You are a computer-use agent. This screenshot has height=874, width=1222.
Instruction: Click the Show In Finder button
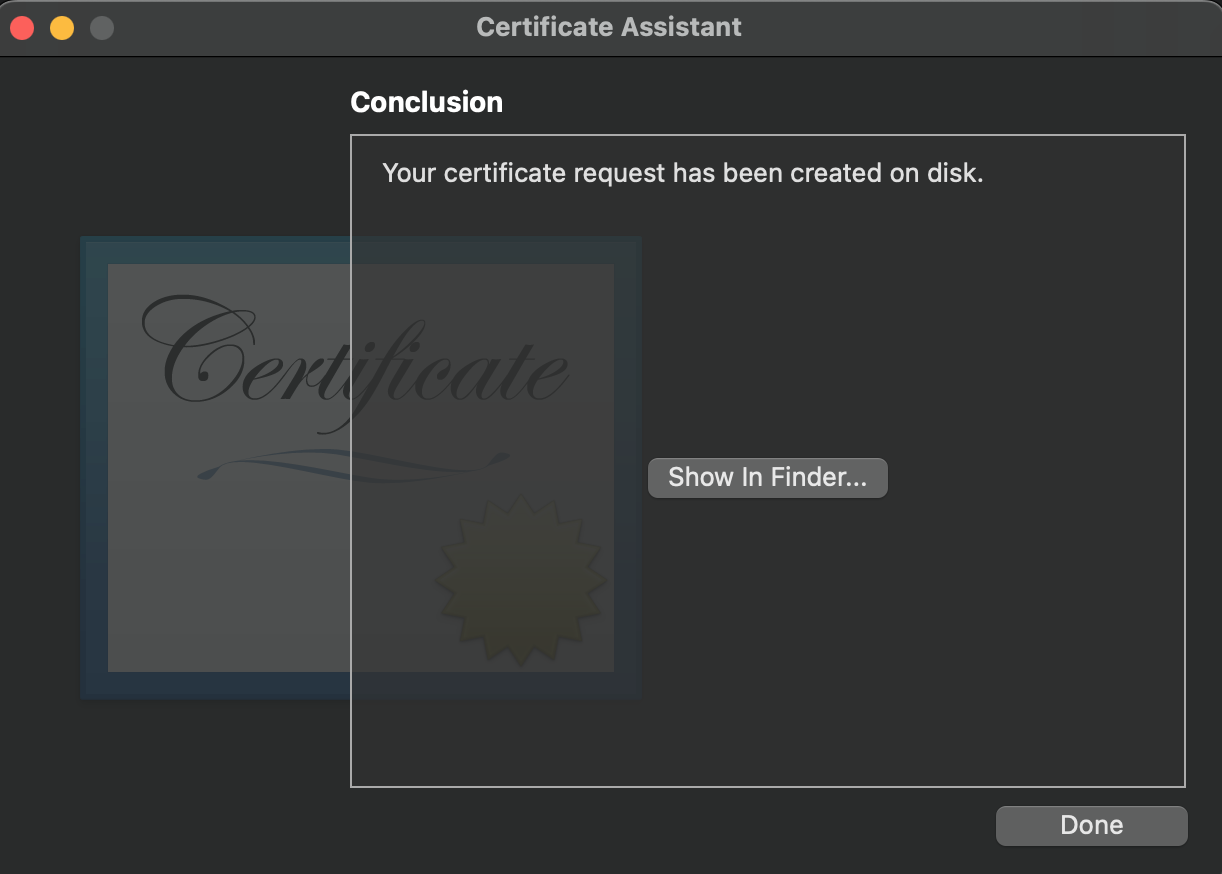pos(767,478)
